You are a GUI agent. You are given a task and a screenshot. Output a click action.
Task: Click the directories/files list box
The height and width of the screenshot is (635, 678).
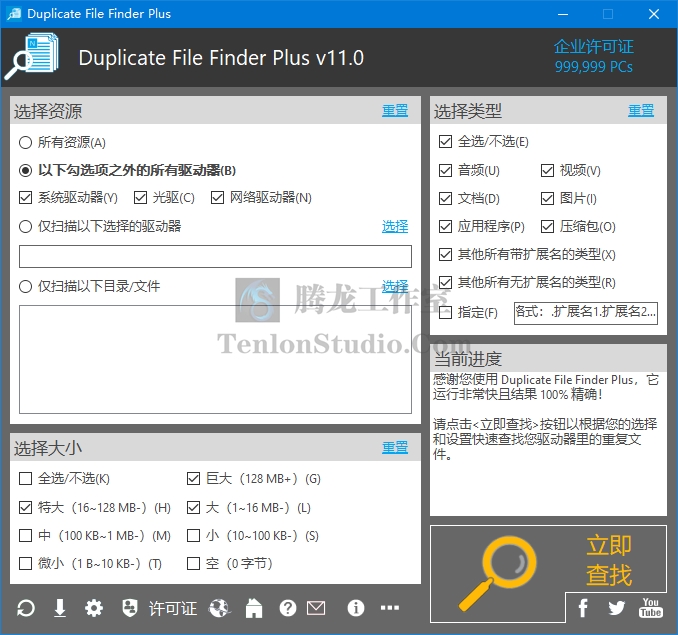(x=215, y=360)
